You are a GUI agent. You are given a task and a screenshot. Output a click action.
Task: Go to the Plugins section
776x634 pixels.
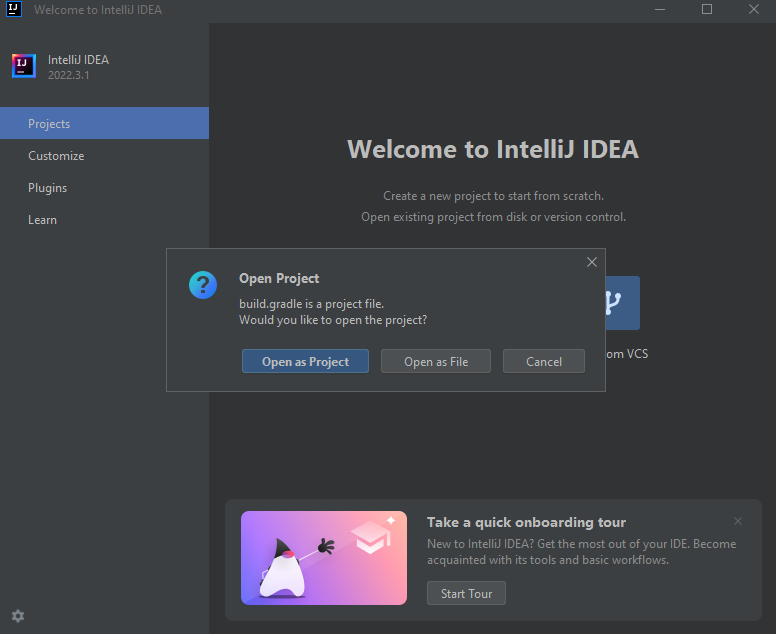coord(104,188)
